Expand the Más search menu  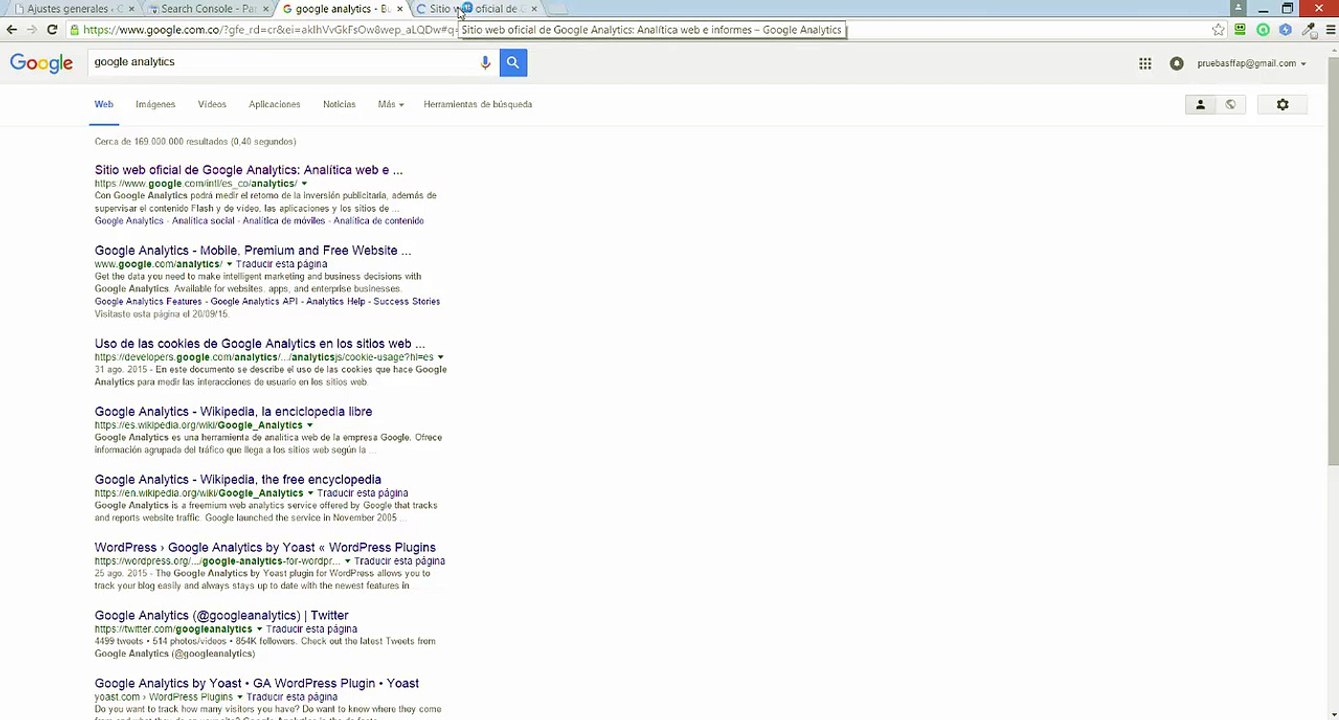[390, 104]
